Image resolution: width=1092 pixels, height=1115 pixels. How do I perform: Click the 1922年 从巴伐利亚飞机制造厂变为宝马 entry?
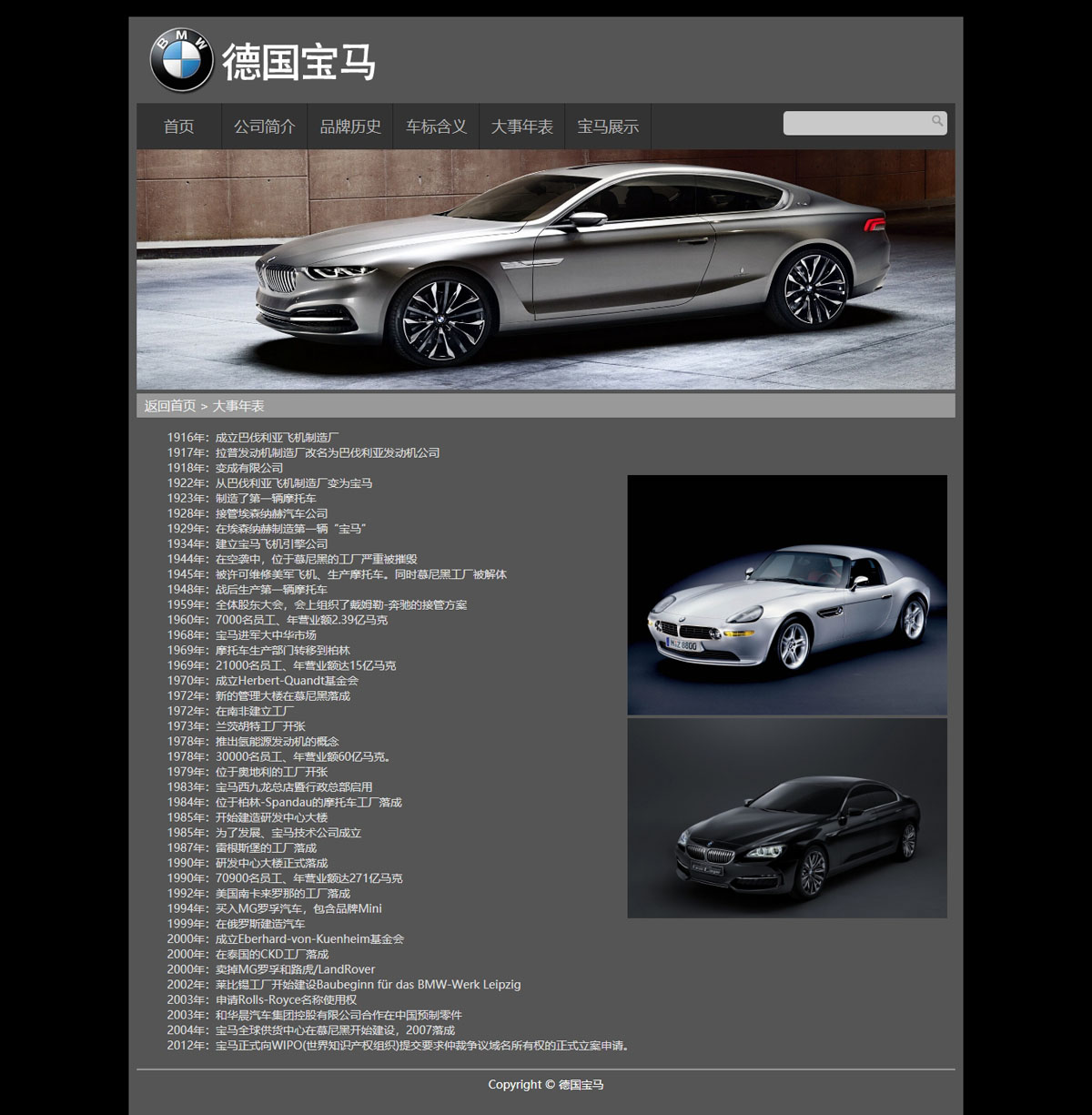click(x=269, y=483)
